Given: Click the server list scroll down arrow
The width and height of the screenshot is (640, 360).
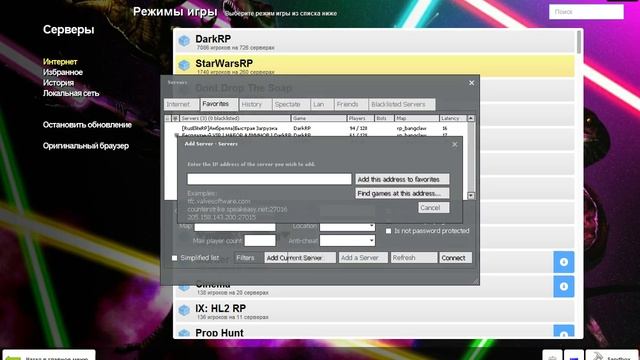Looking at the screenshot, I should point(471,196).
